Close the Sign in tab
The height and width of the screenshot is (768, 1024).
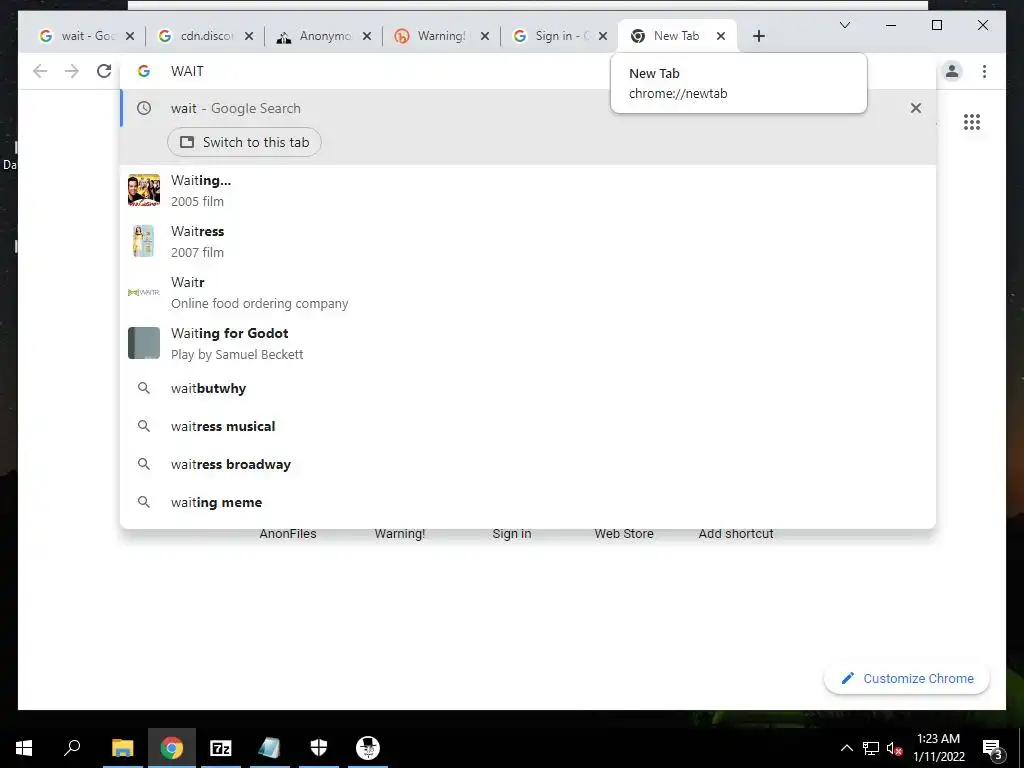pos(603,36)
